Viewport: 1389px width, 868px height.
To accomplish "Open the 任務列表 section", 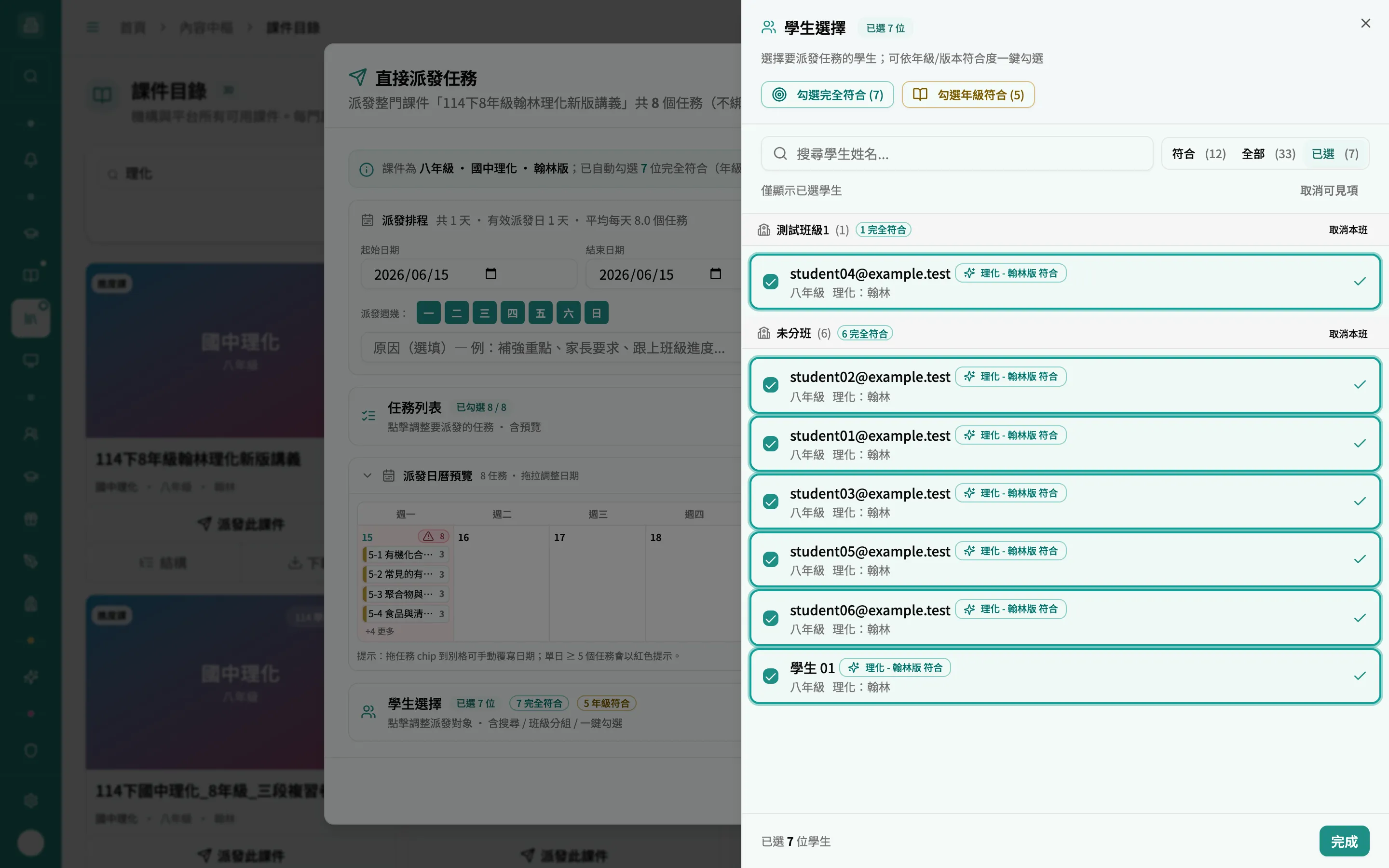I will click(545, 416).
